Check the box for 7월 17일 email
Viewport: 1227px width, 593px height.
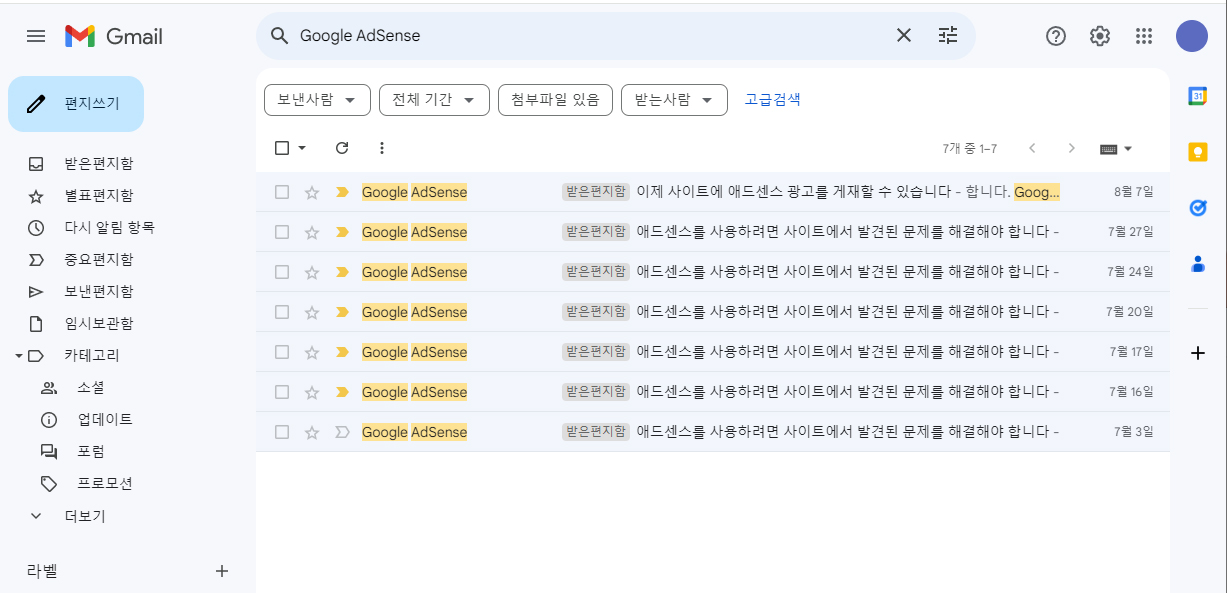[x=282, y=352]
